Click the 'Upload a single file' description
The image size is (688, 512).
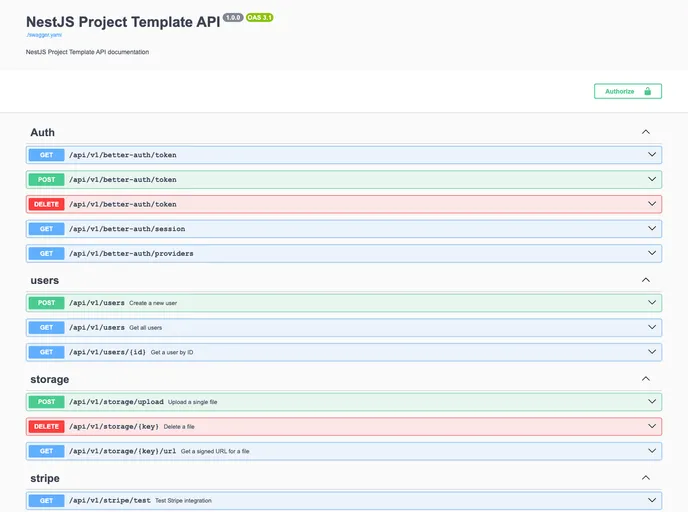click(x=193, y=402)
